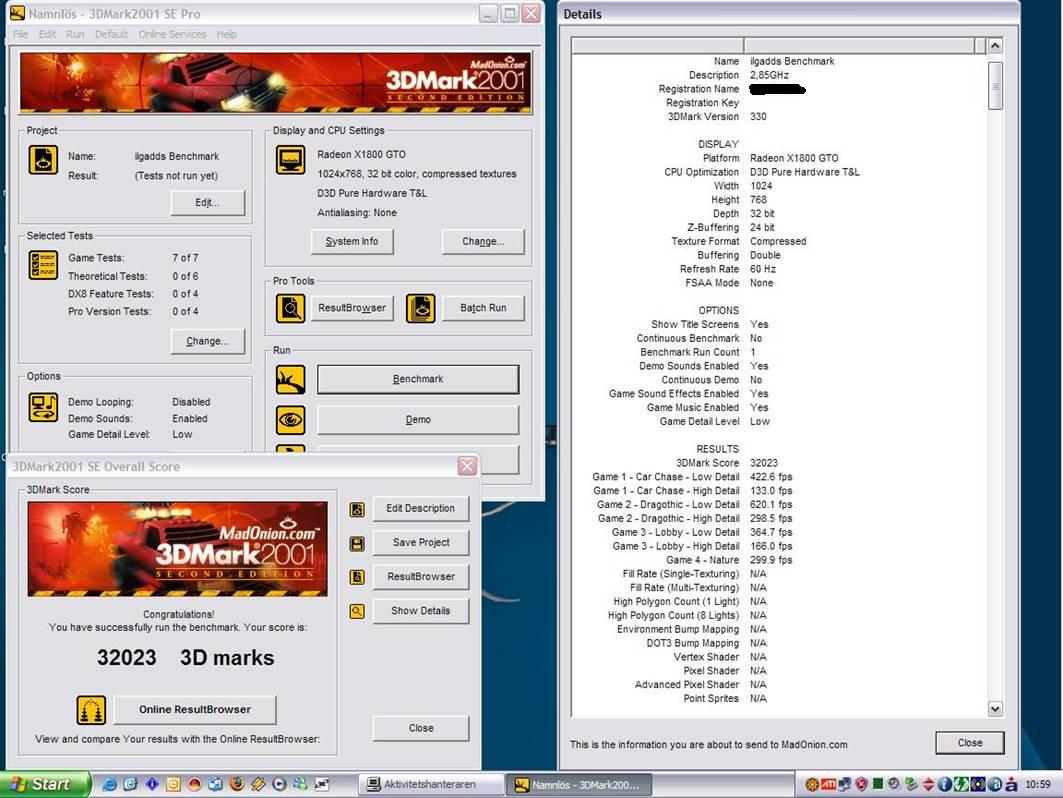Viewport: 1063px width, 798px height.
Task: Open the Help menu
Action: click(226, 35)
